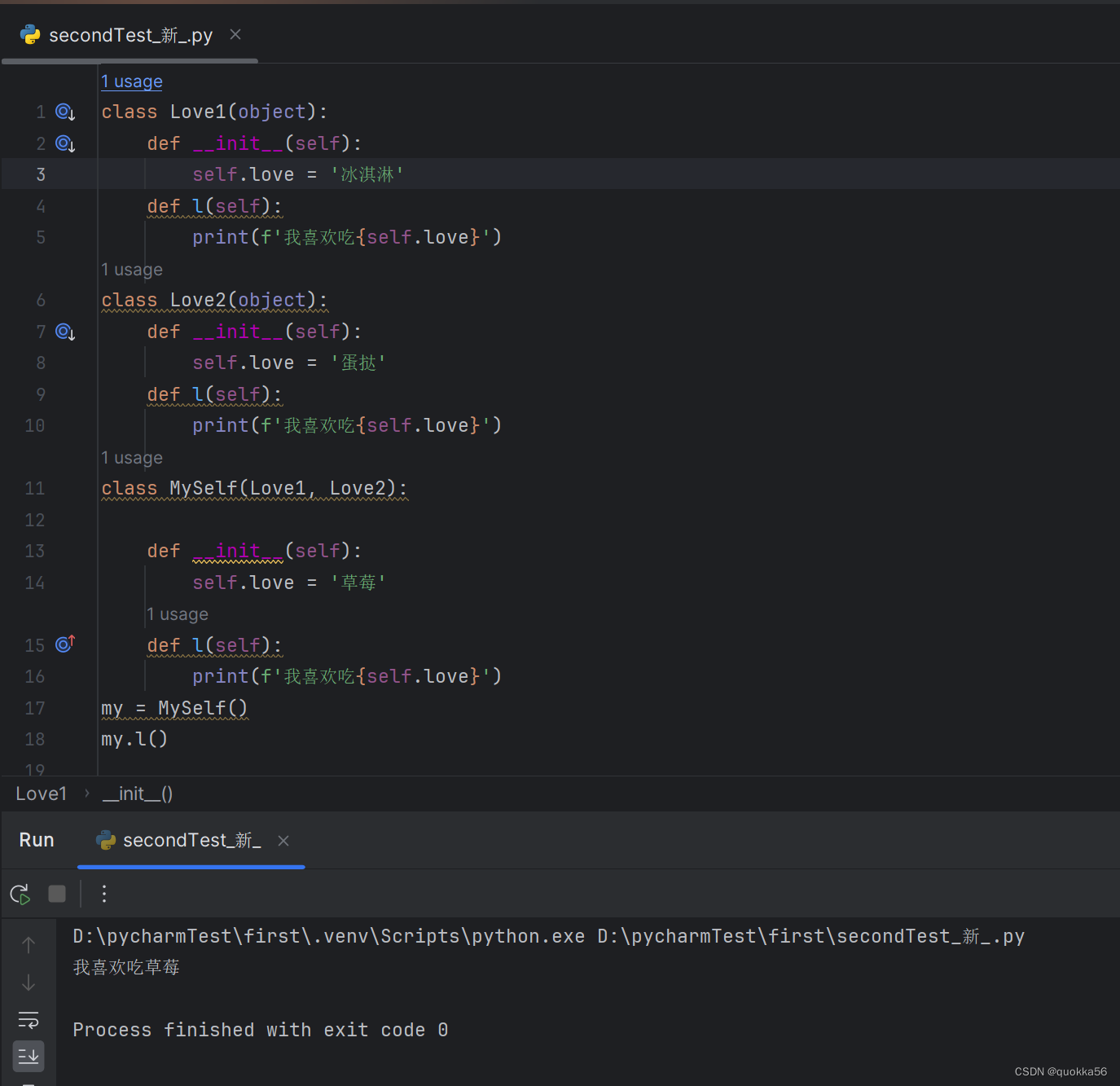
Task: Click the python.exe command line in console
Action: pyautogui.click(x=548, y=936)
